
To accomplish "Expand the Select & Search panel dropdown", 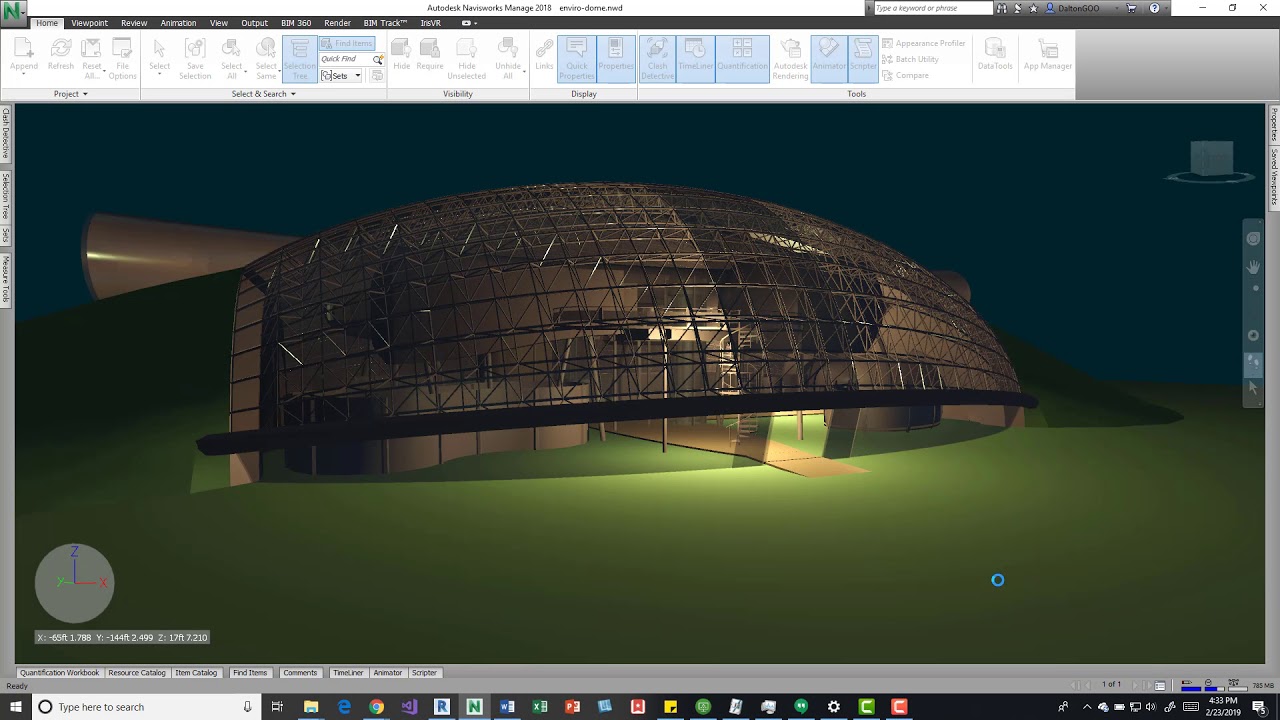I will tap(264, 94).
